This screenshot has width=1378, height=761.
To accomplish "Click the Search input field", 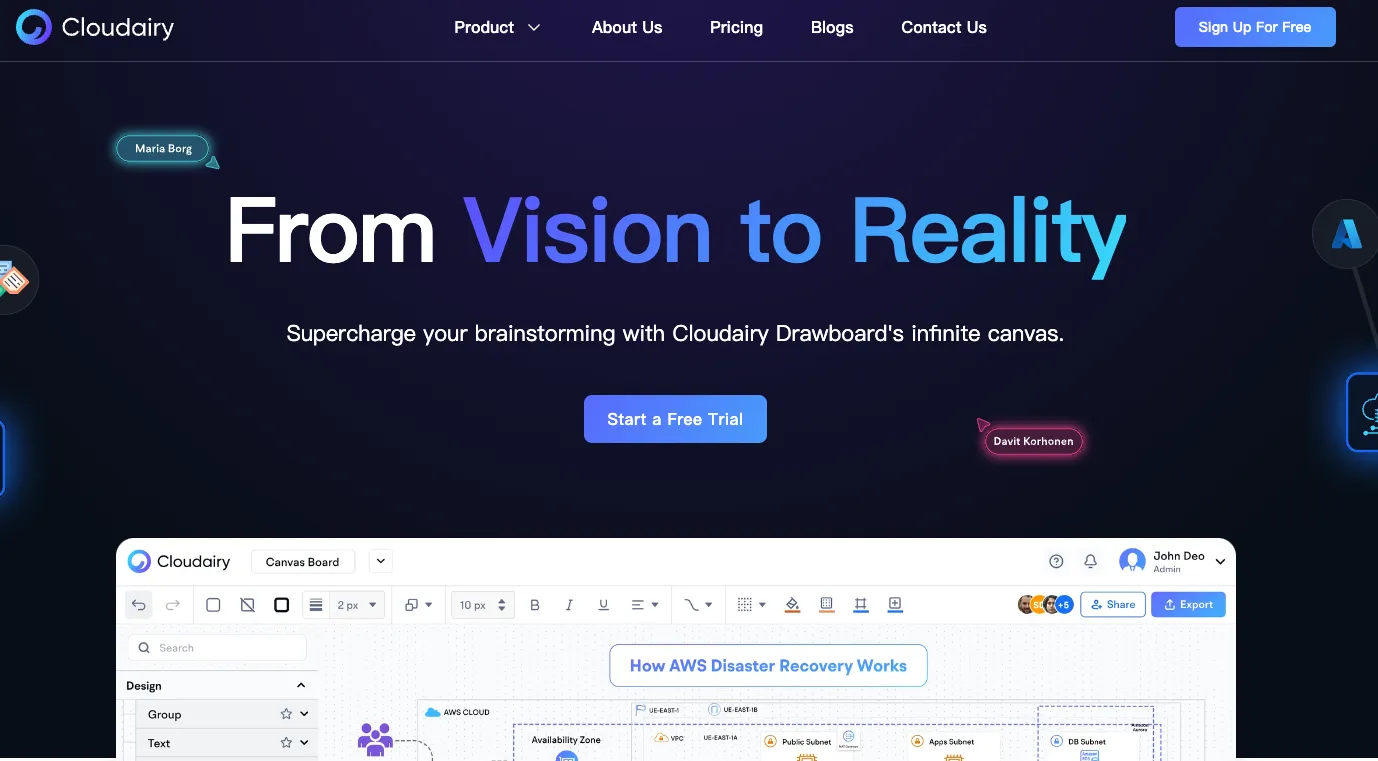I will (217, 648).
